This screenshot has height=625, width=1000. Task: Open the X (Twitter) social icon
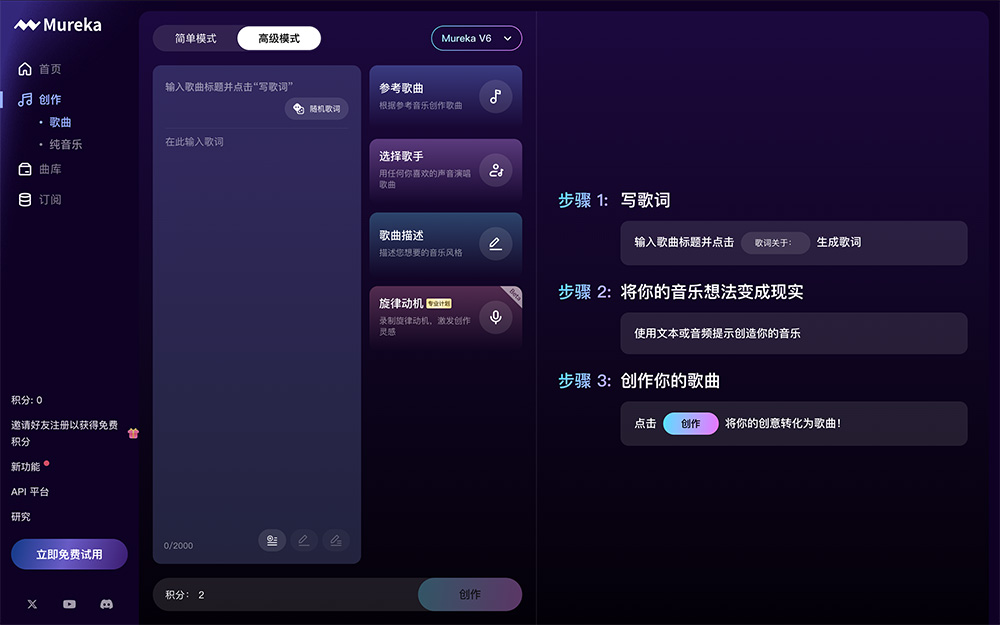(32, 604)
